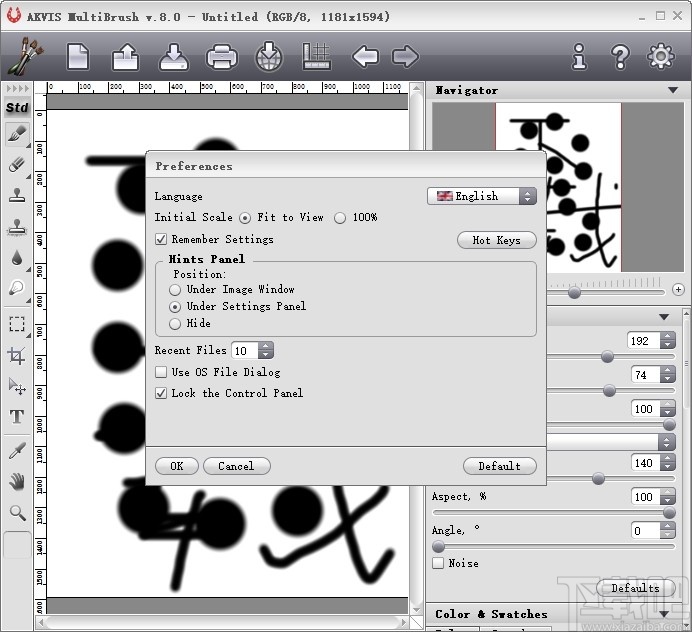Expand the toolbar with the arrows strip

coord(17,88)
